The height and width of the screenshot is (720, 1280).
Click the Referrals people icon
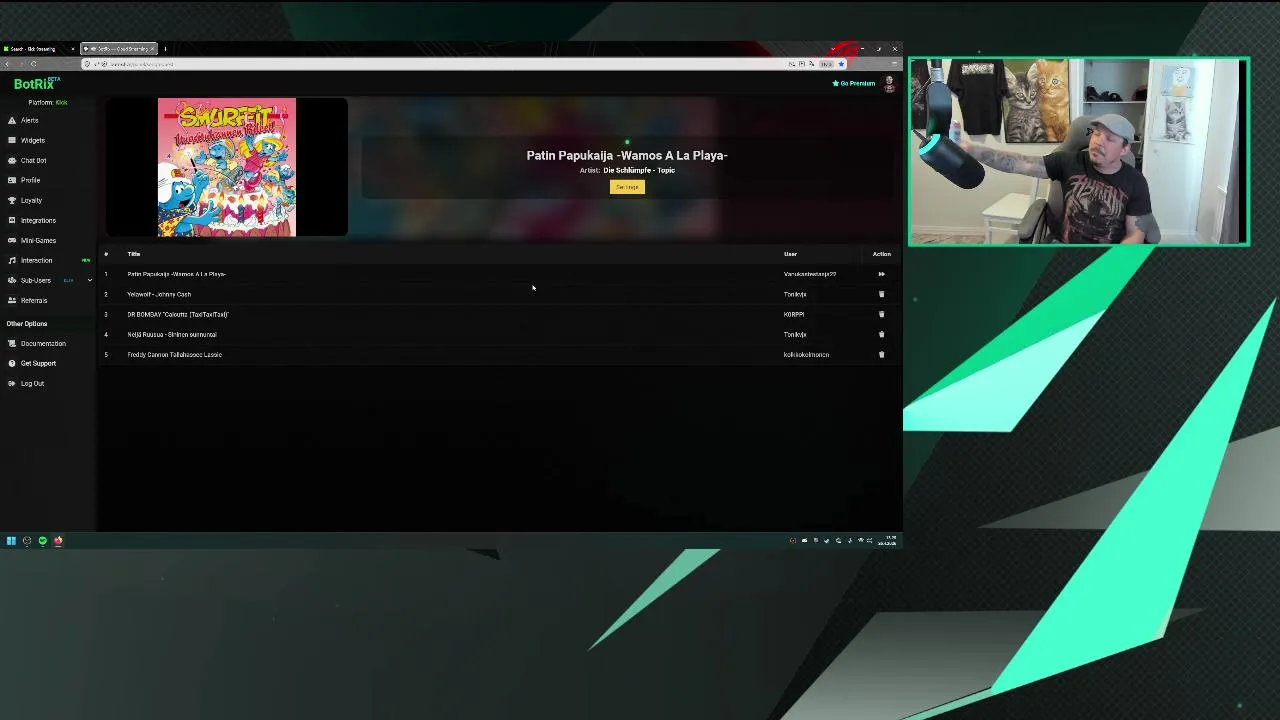point(12,300)
